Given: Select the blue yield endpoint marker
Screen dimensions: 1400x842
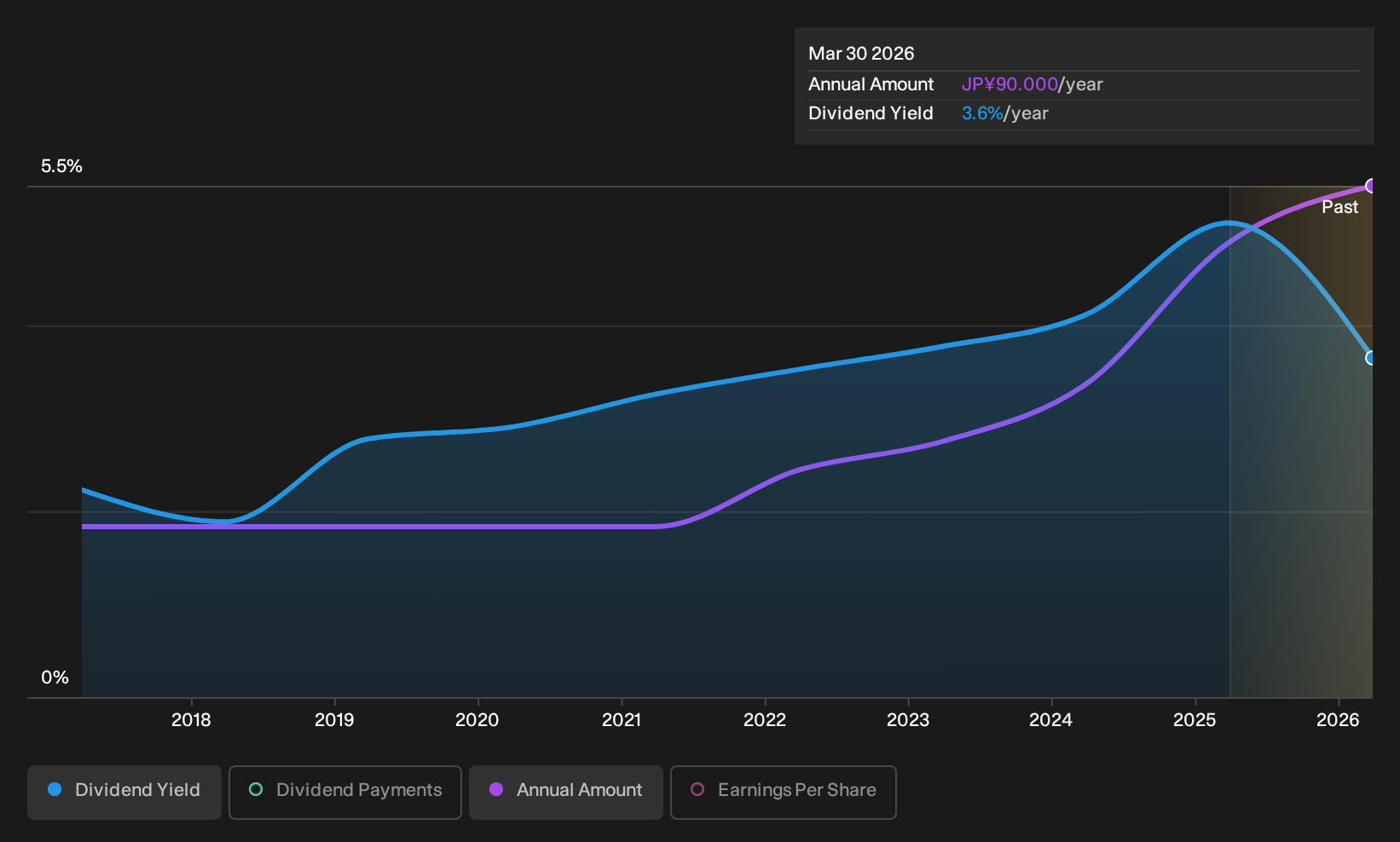Looking at the screenshot, I should (x=1371, y=358).
